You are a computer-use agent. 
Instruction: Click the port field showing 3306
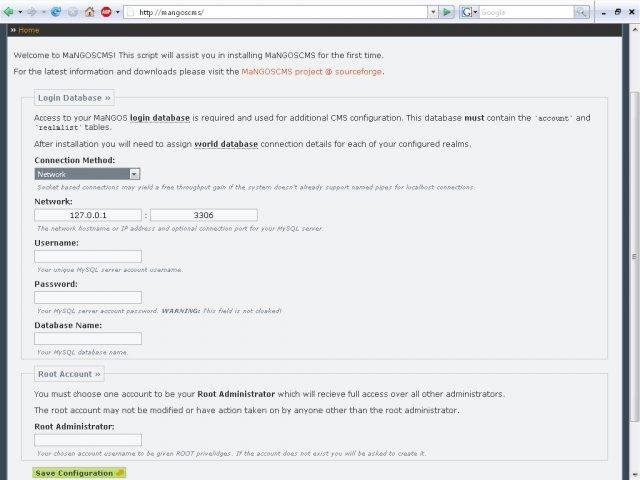(204, 215)
